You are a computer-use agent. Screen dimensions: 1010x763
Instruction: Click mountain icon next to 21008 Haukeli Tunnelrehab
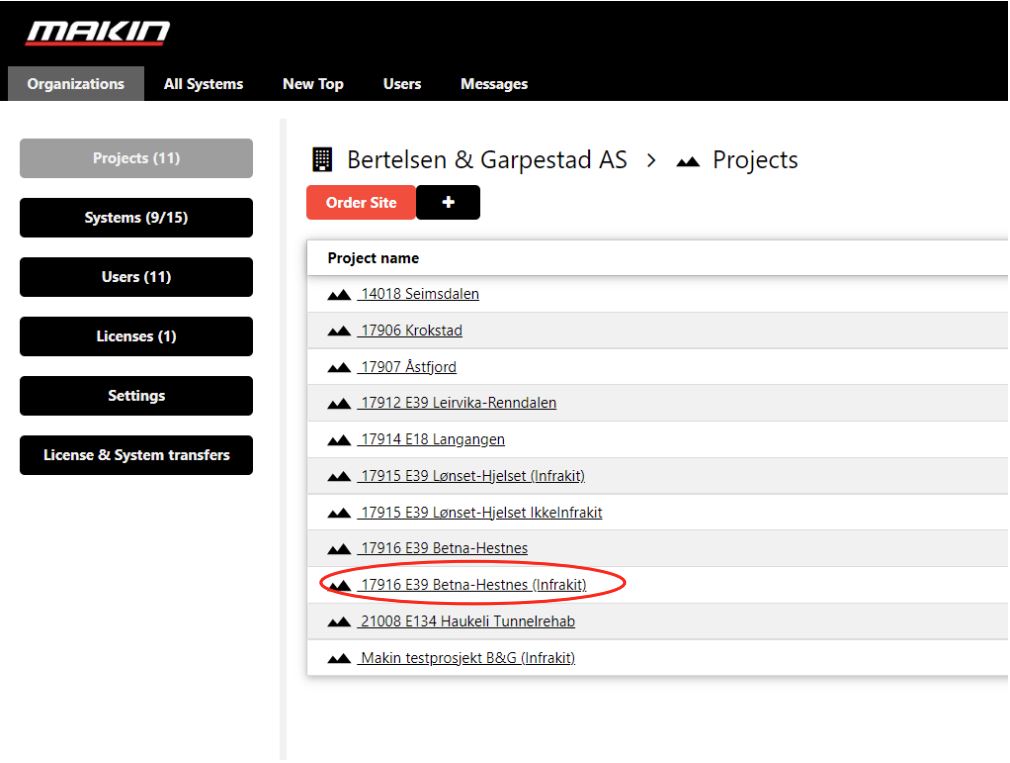[339, 622]
